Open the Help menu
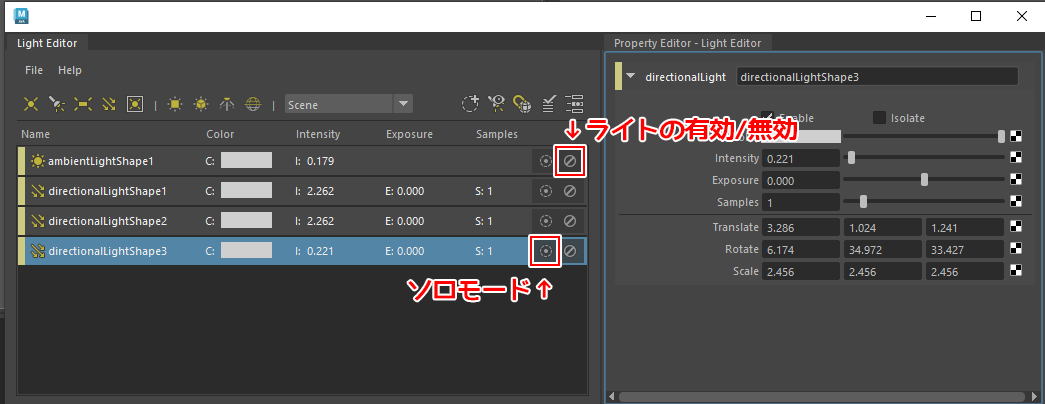 [70, 70]
